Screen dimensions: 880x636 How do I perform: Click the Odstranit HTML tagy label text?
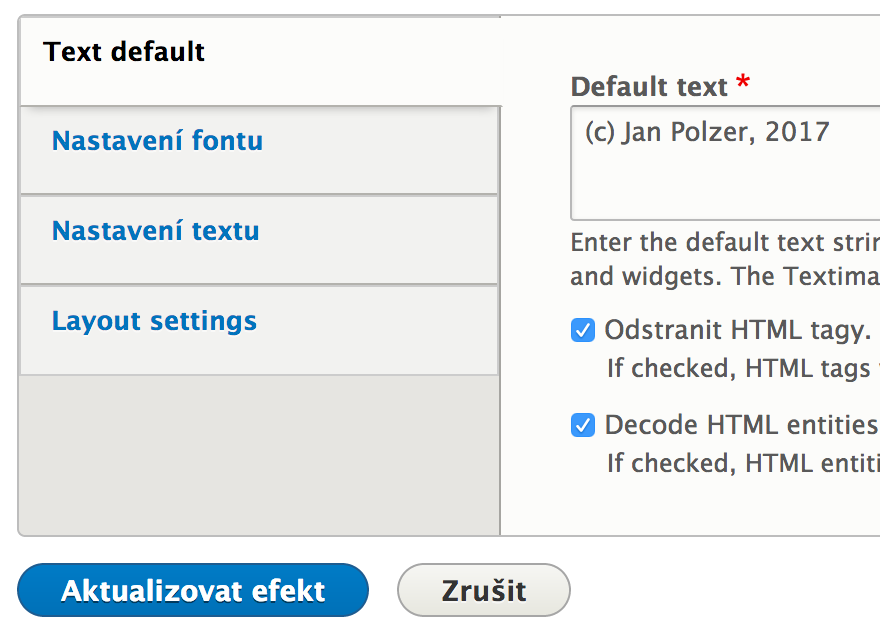tap(737, 330)
